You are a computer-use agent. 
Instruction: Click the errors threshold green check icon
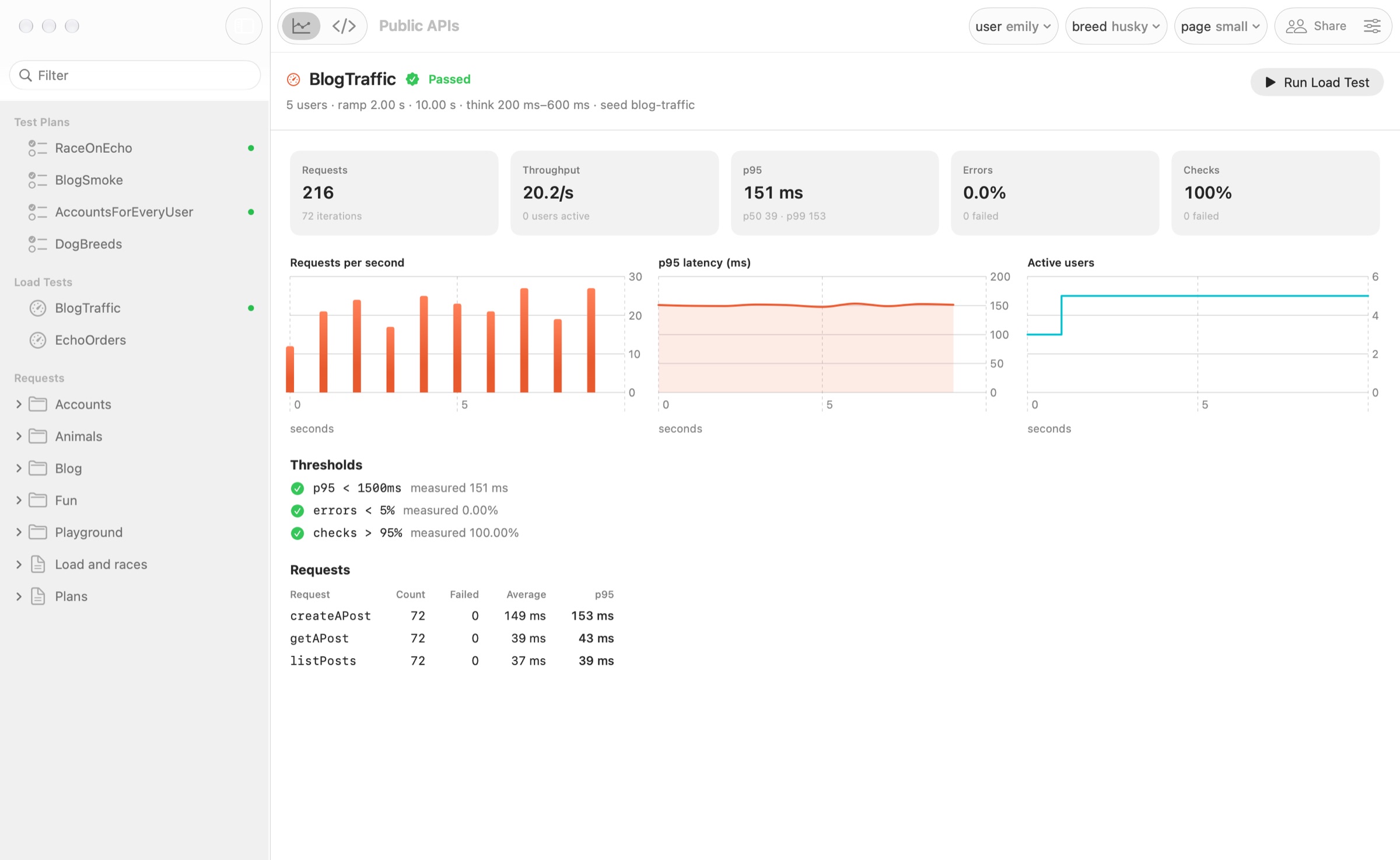pos(297,511)
